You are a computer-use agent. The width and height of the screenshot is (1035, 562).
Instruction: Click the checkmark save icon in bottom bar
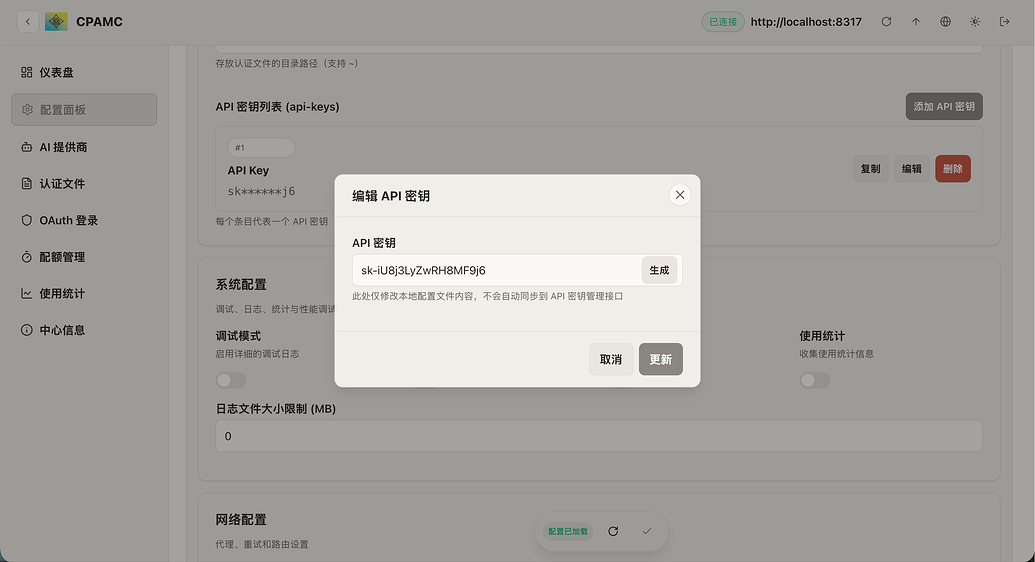pyautogui.click(x=647, y=532)
